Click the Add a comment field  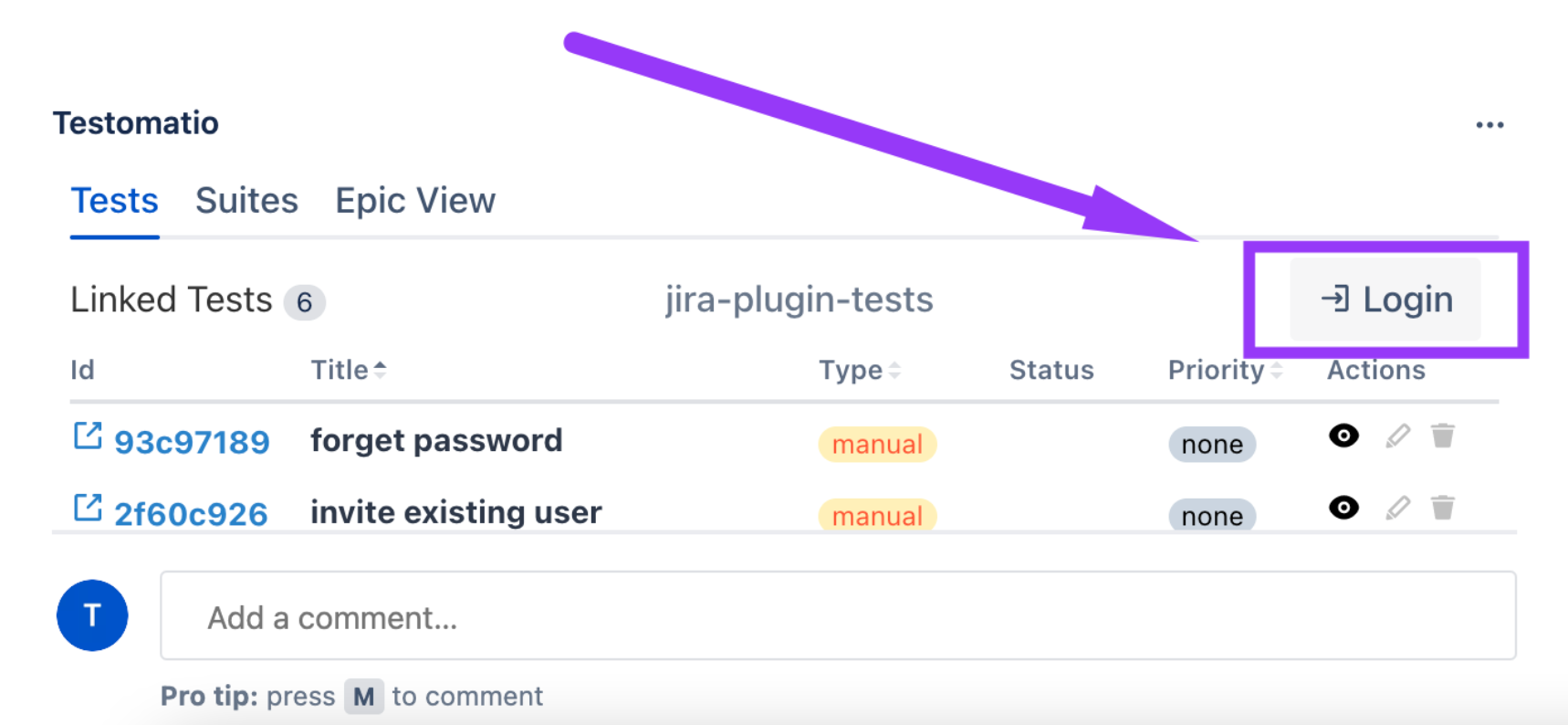[838, 617]
